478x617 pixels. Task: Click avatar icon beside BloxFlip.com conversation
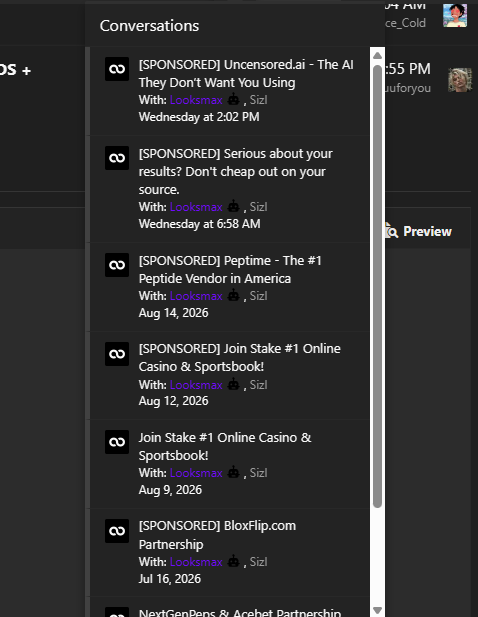click(117, 531)
